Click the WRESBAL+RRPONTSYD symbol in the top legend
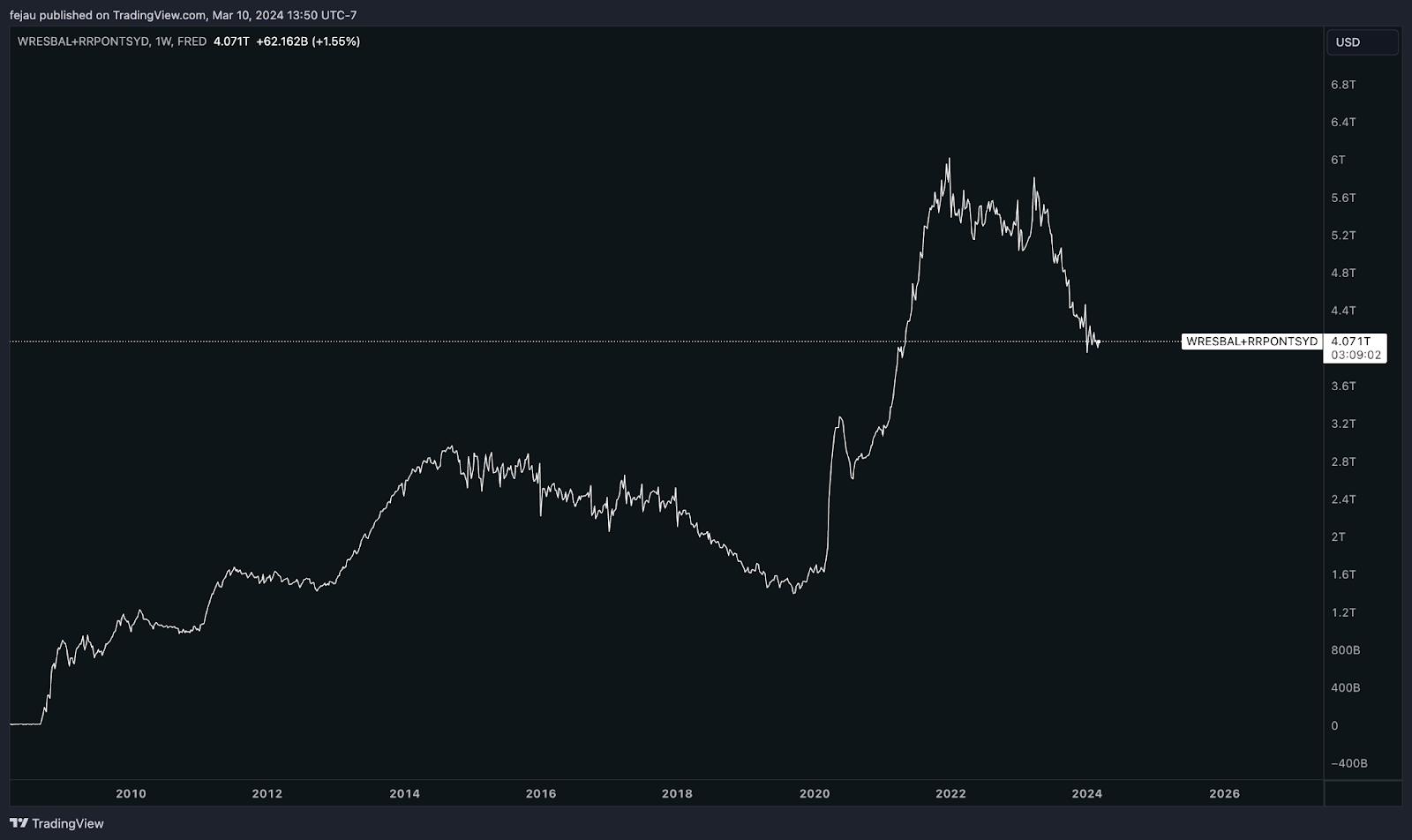 [x=84, y=41]
